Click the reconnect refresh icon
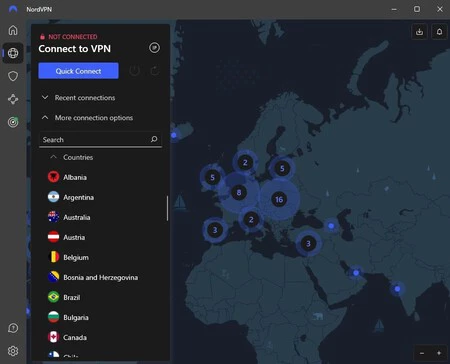 pyautogui.click(x=155, y=71)
